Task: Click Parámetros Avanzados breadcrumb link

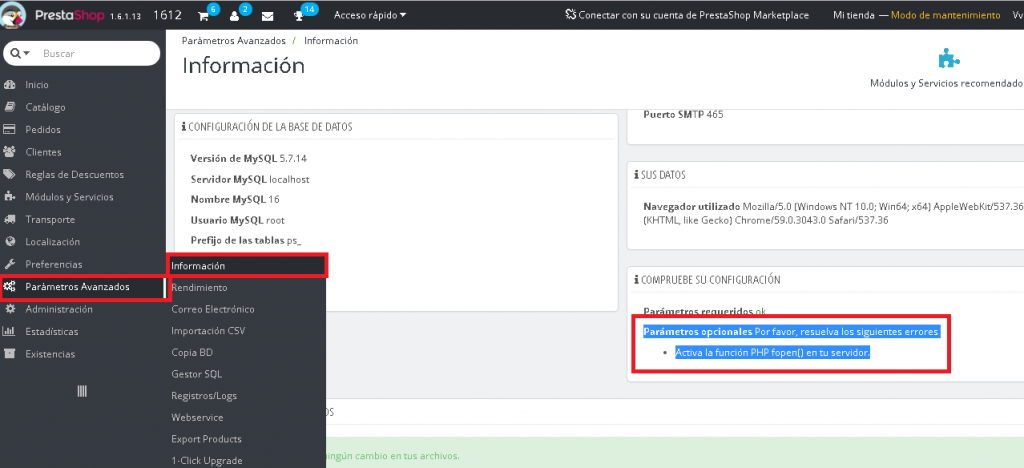Action: (x=234, y=41)
